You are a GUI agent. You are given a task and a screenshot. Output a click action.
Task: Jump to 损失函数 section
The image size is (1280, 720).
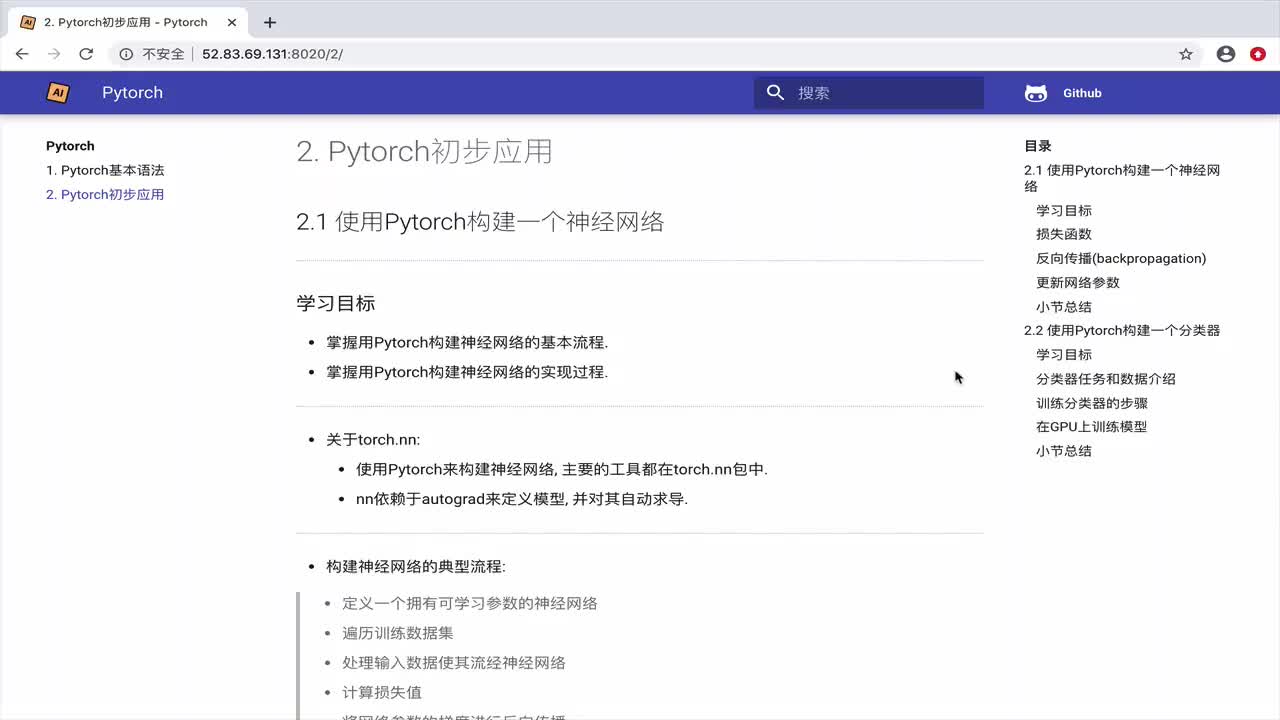click(1064, 234)
